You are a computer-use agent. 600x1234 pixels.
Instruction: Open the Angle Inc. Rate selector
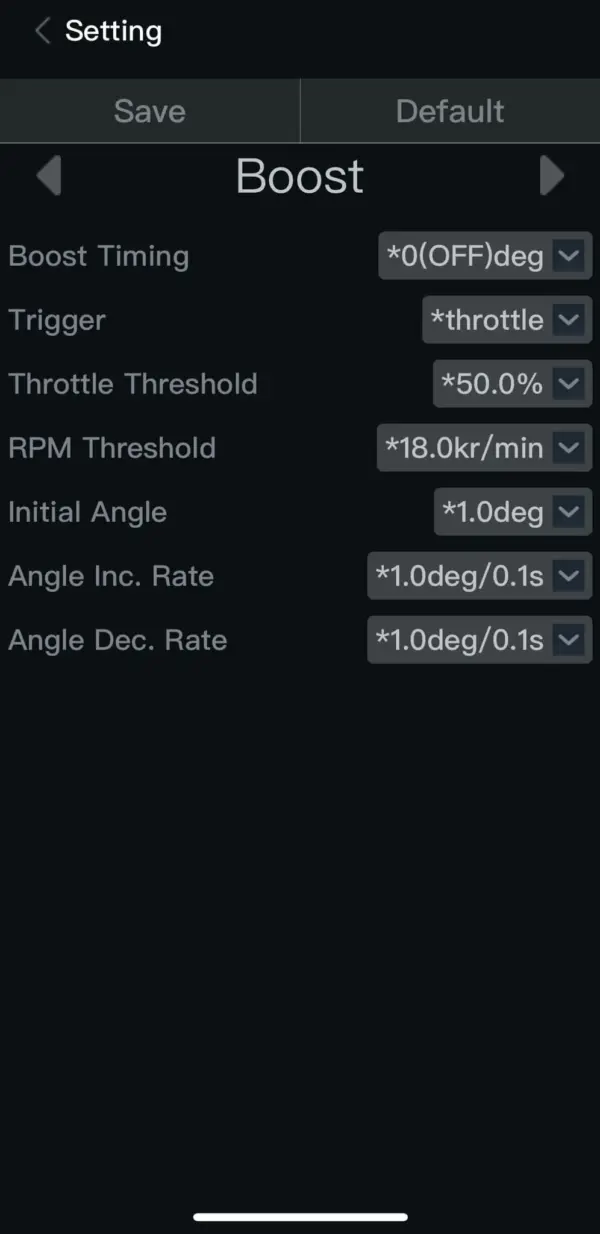[x=478, y=575]
